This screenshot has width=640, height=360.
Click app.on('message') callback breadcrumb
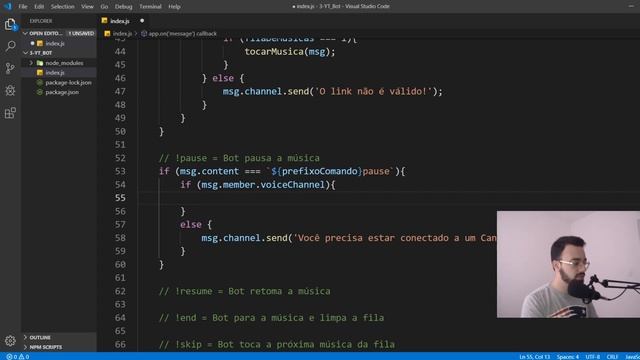(x=182, y=34)
